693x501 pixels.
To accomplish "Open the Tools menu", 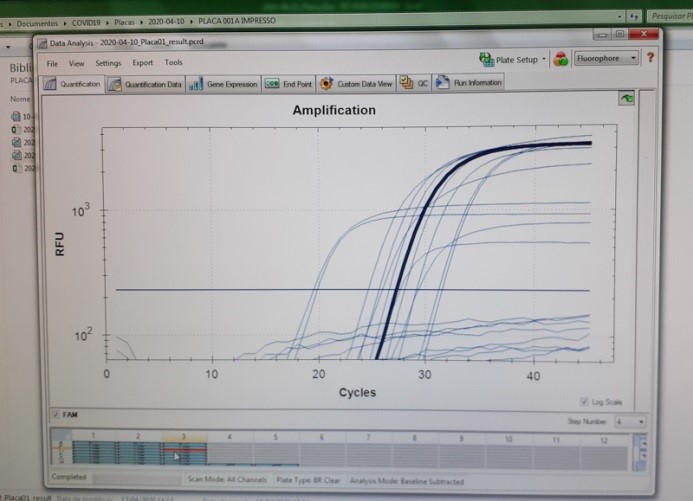I will (x=174, y=63).
